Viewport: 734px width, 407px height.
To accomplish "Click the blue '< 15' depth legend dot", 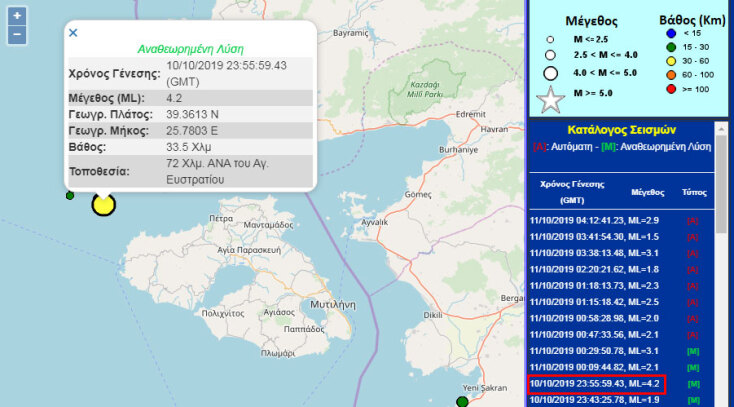I will pyautogui.click(x=671, y=33).
